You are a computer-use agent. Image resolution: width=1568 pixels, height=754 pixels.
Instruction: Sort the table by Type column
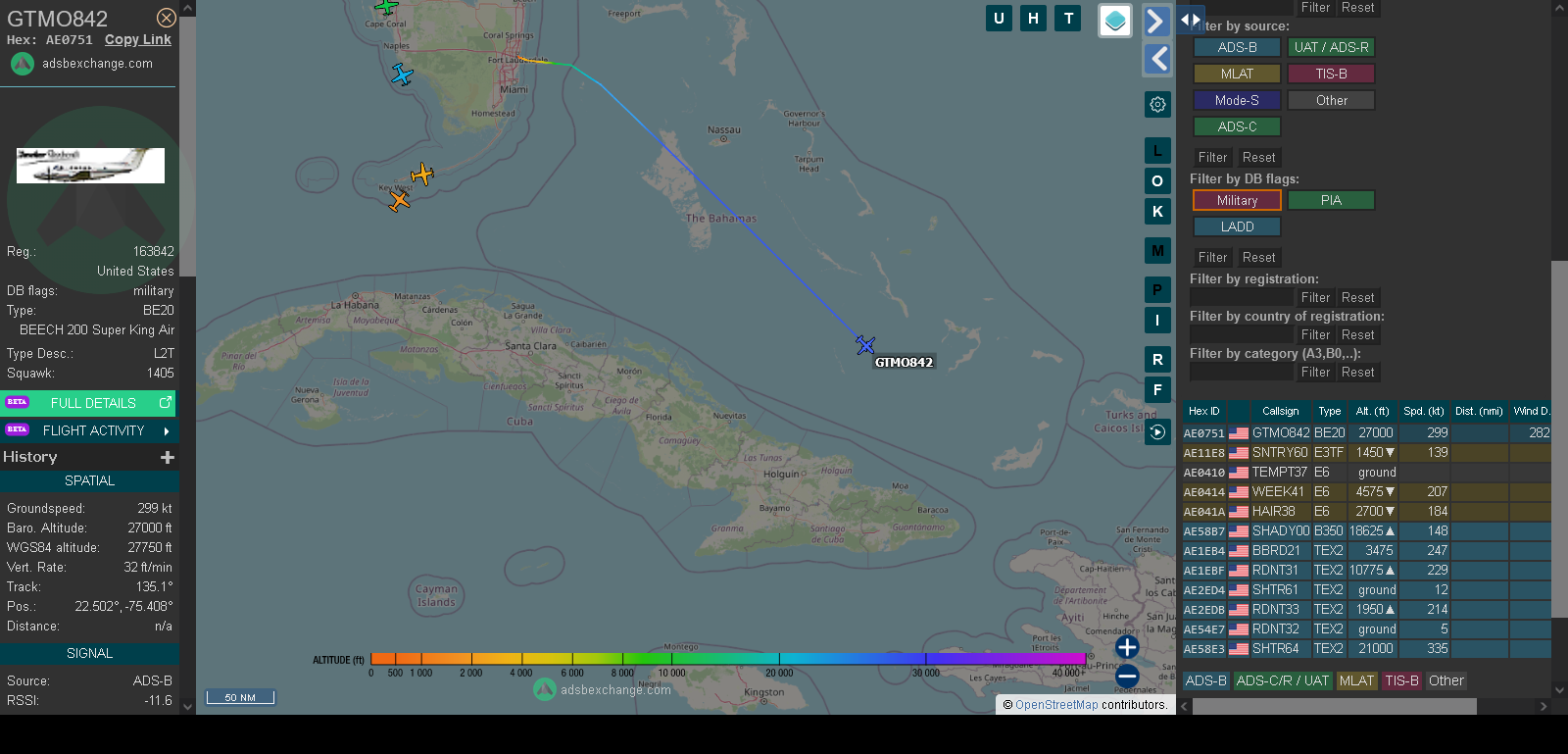click(1329, 411)
